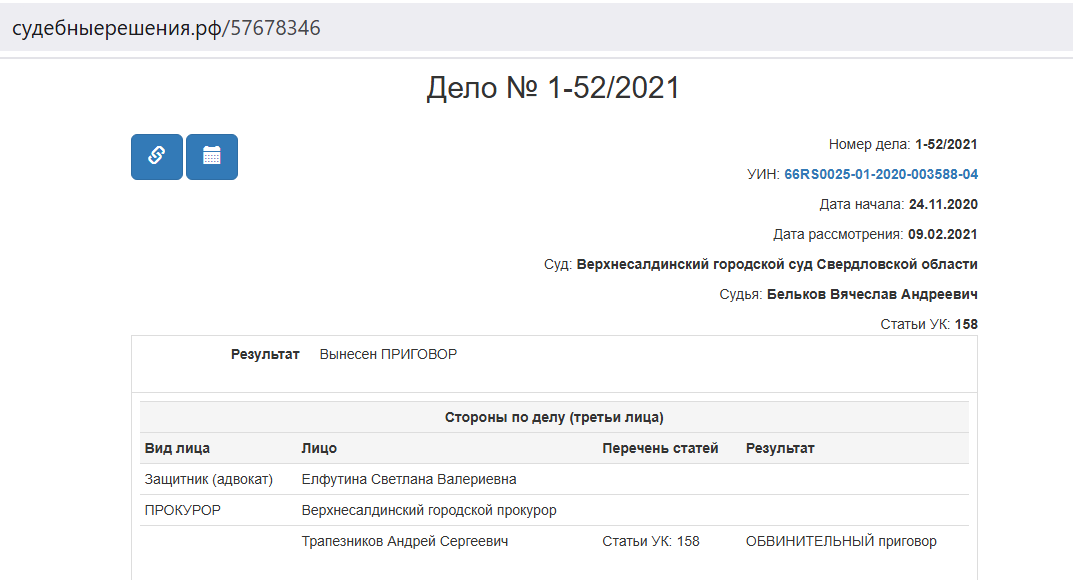Click court name Верхнесалдинский городской суд
Image resolution: width=1073 pixels, height=580 pixels.
[x=694, y=264]
